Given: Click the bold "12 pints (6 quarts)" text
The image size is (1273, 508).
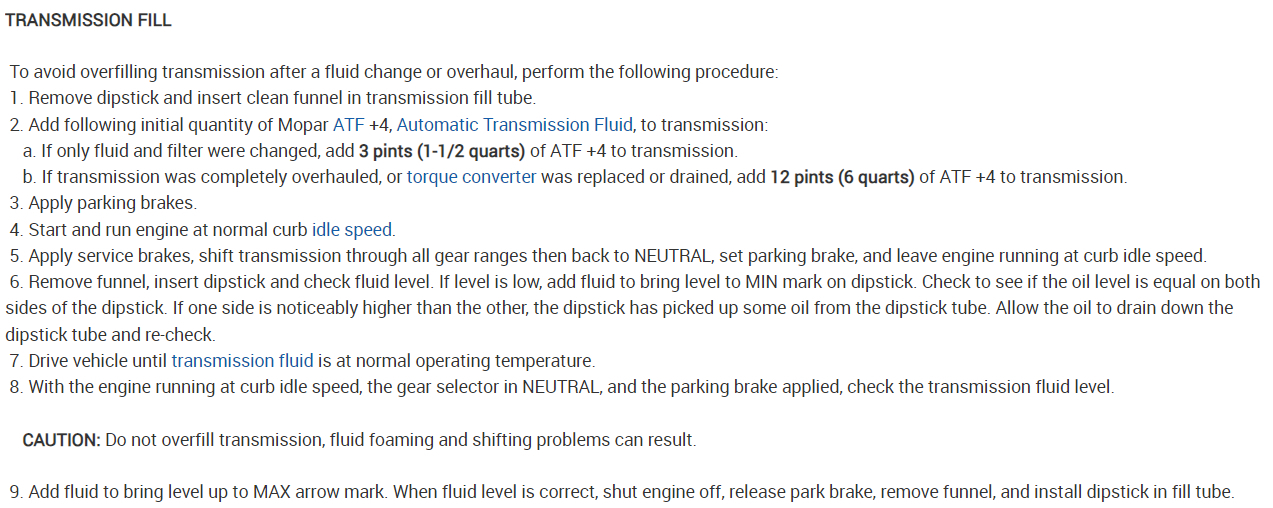Looking at the screenshot, I should click(842, 177).
